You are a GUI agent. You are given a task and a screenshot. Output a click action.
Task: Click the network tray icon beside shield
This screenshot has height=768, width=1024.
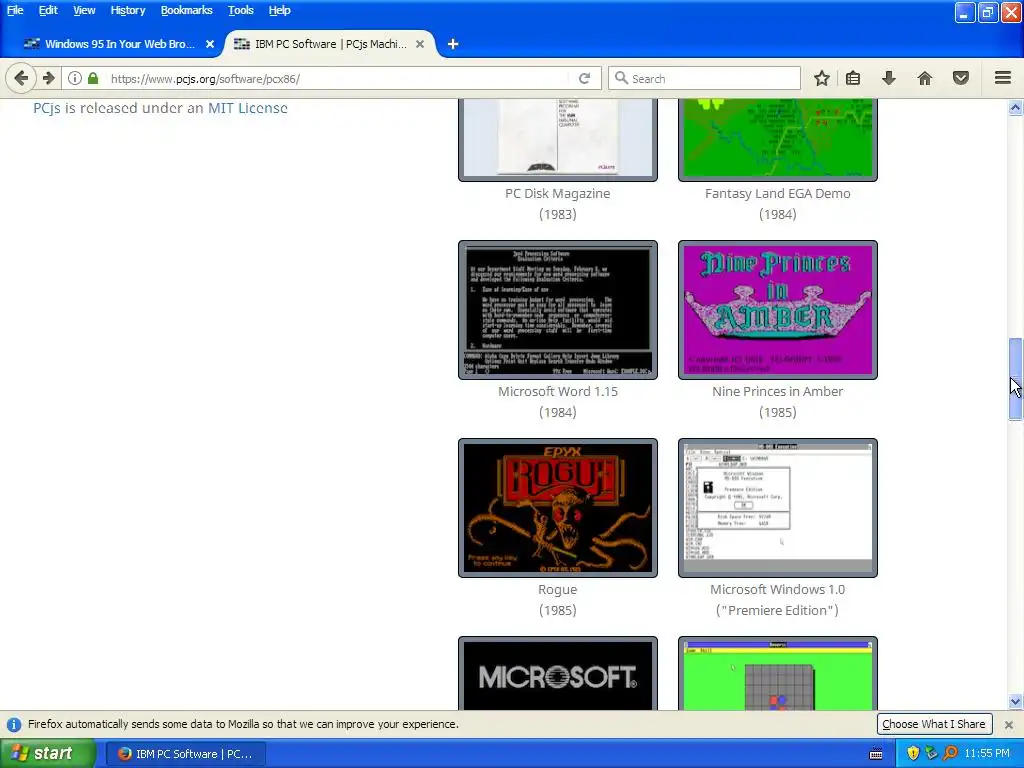tap(932, 754)
